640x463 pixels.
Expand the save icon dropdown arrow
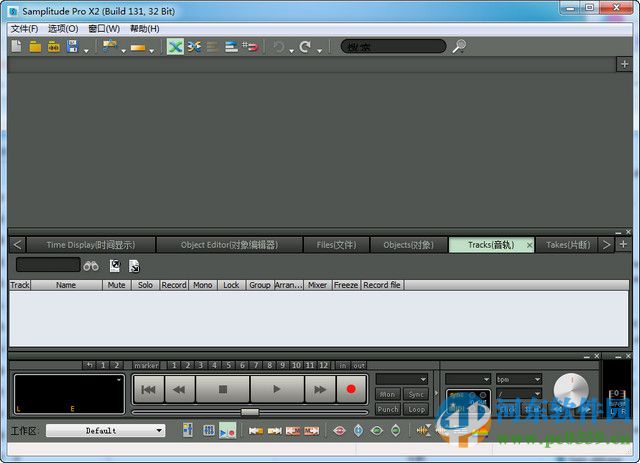87,49
